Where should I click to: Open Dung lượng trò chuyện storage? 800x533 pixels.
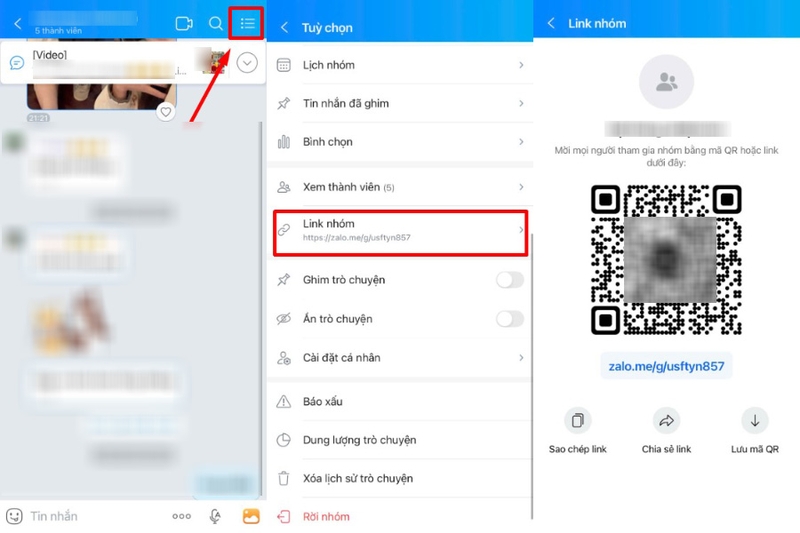pyautogui.click(x=400, y=440)
